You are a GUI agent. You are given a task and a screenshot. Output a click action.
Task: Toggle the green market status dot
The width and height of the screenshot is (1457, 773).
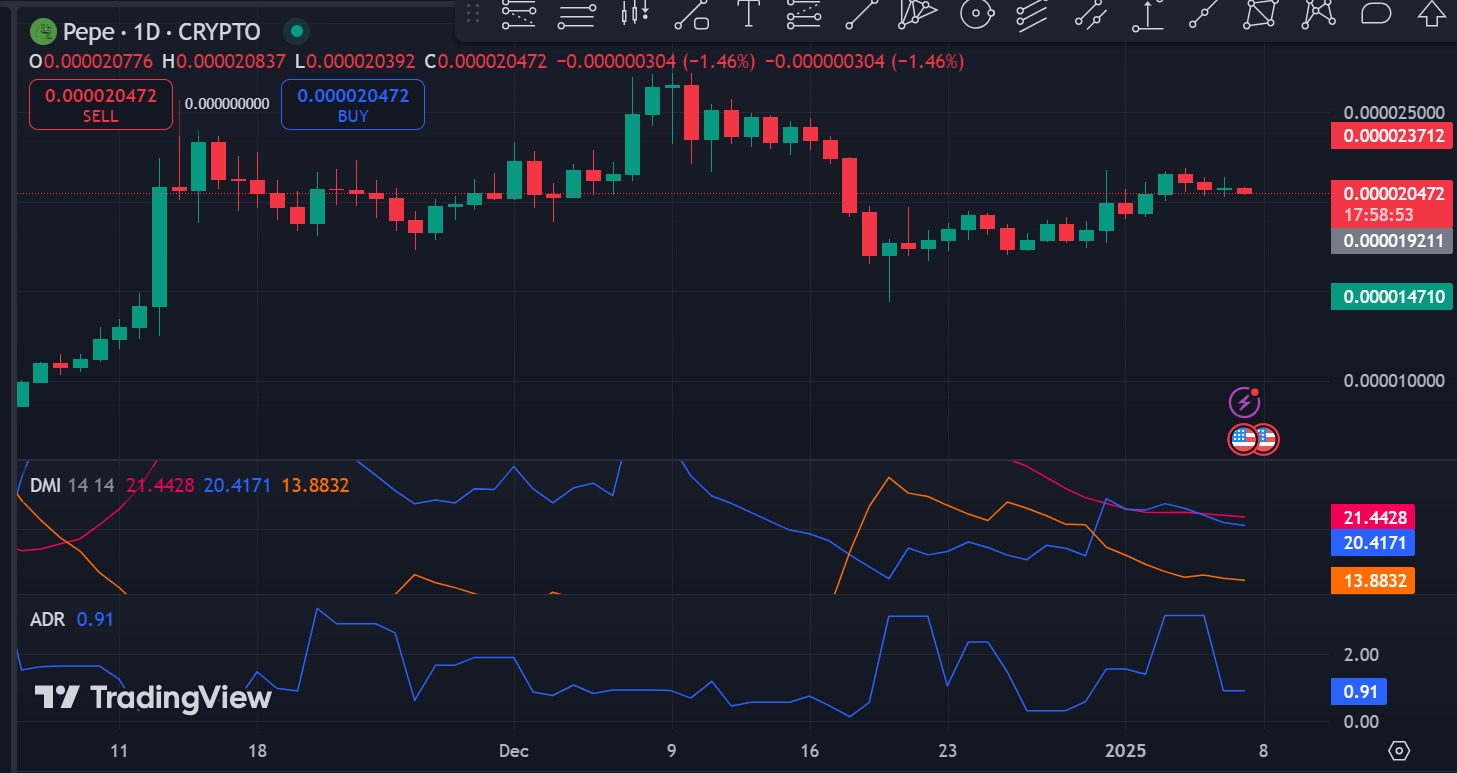295,33
